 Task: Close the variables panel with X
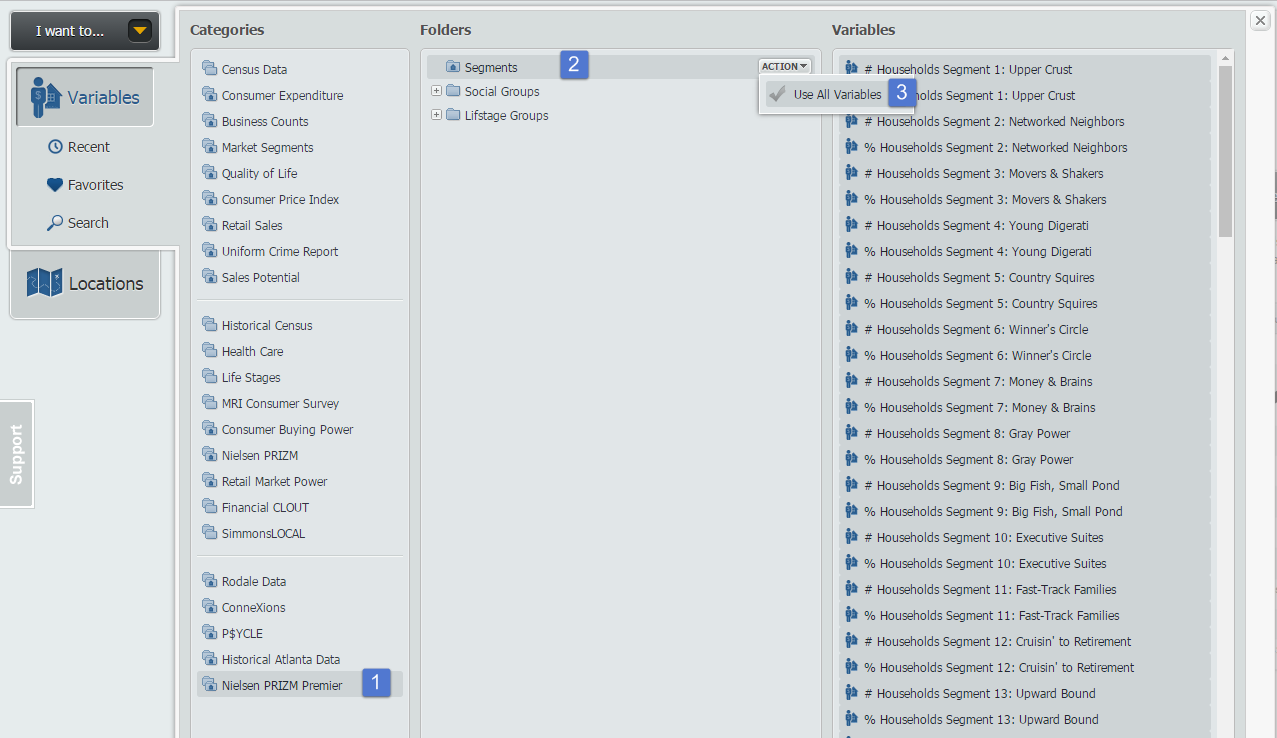(x=1261, y=20)
